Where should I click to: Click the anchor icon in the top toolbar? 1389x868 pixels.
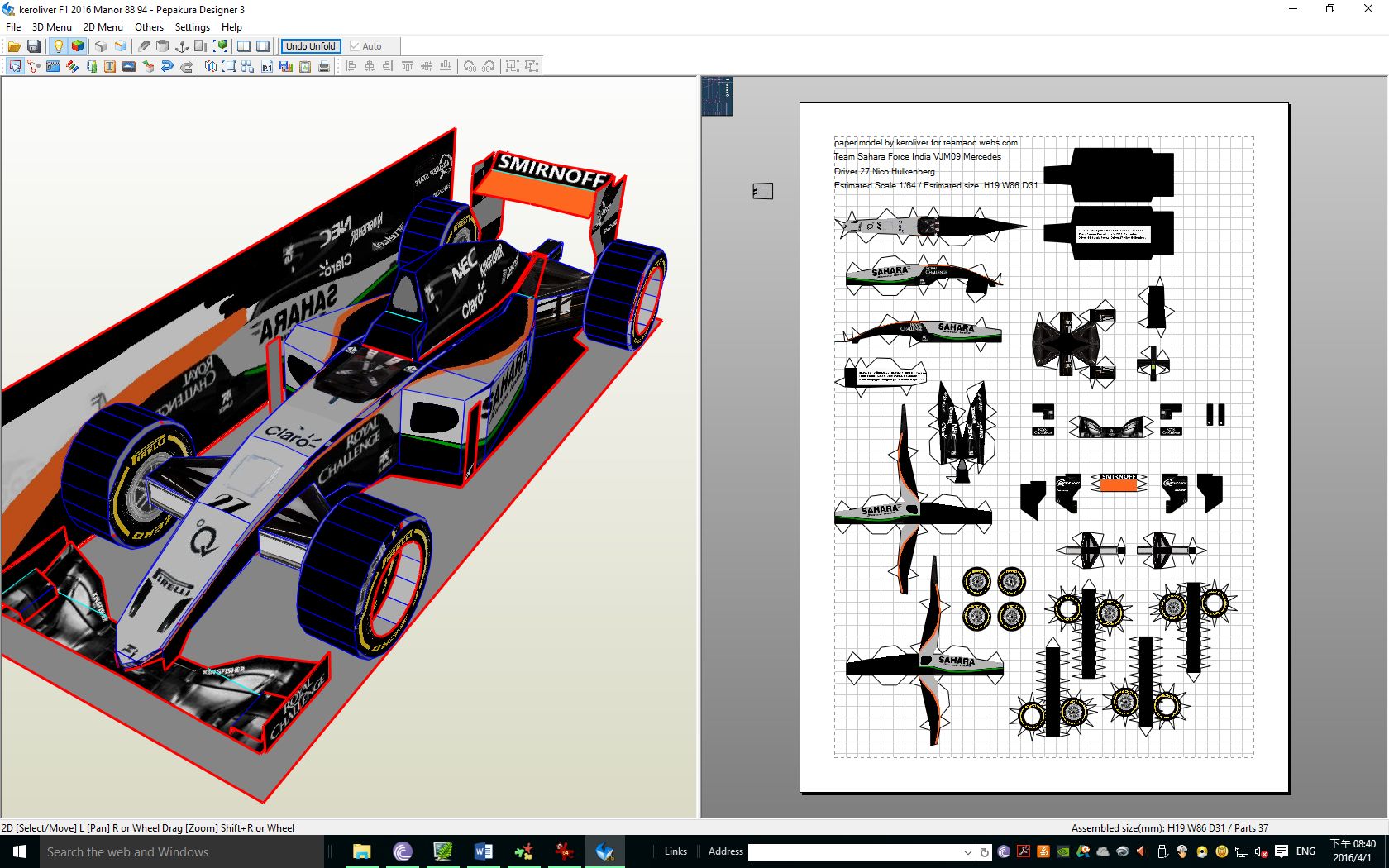[182, 46]
